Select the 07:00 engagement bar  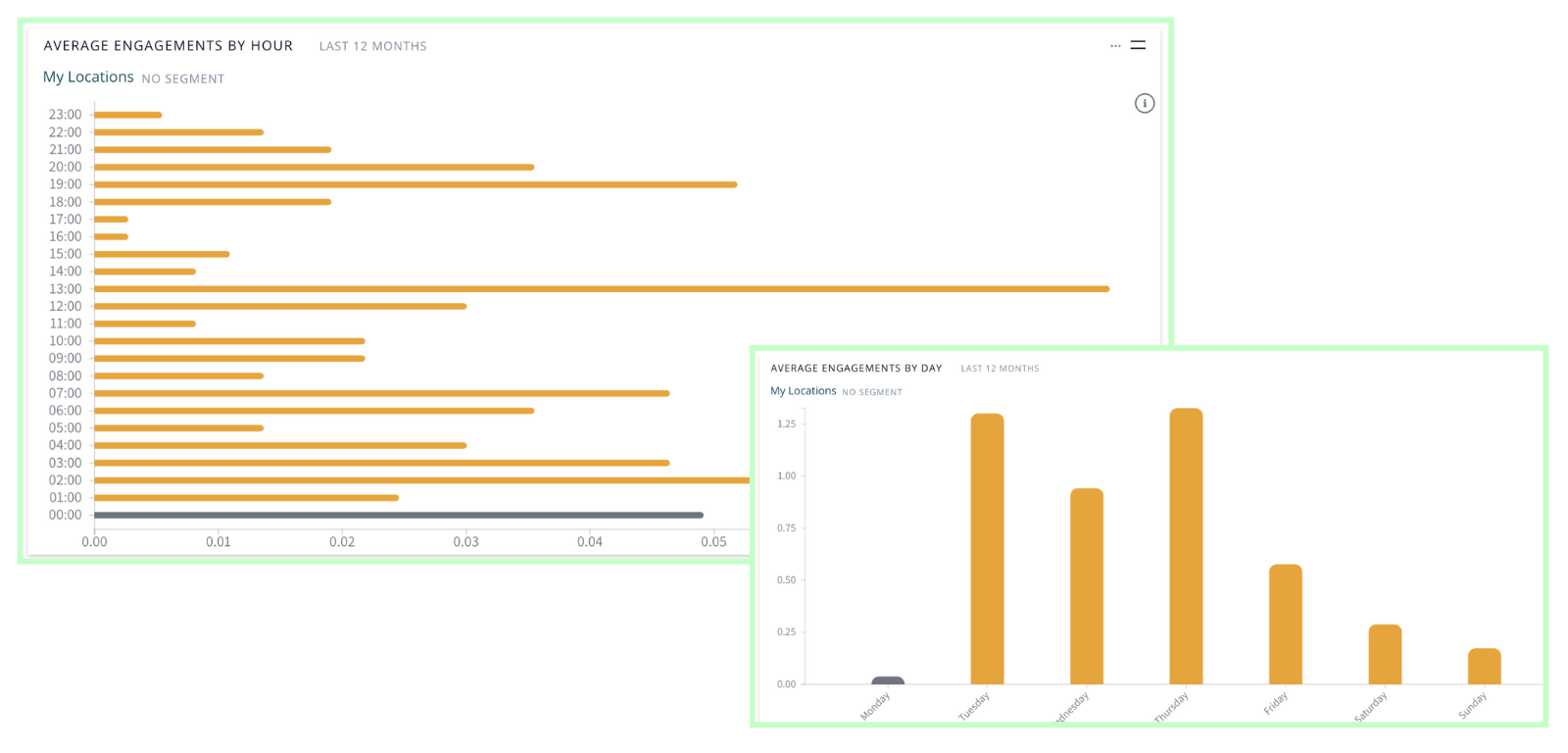click(381, 393)
